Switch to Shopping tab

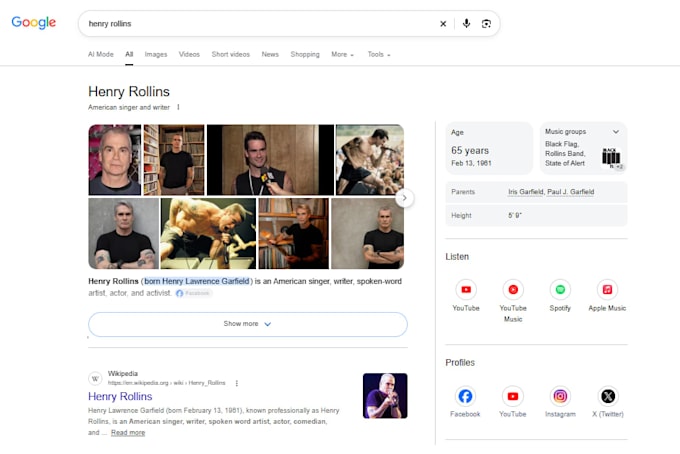tap(305, 55)
